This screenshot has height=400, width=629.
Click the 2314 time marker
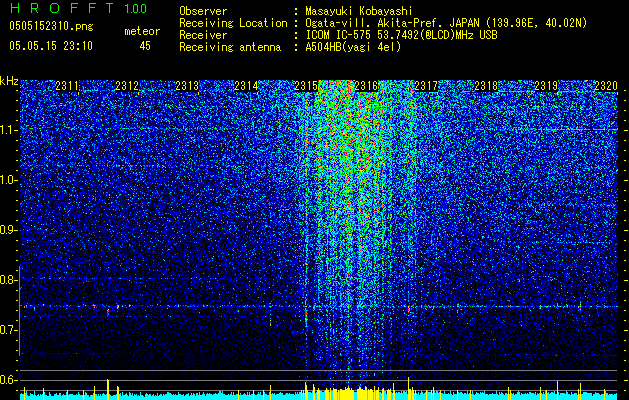[246, 86]
